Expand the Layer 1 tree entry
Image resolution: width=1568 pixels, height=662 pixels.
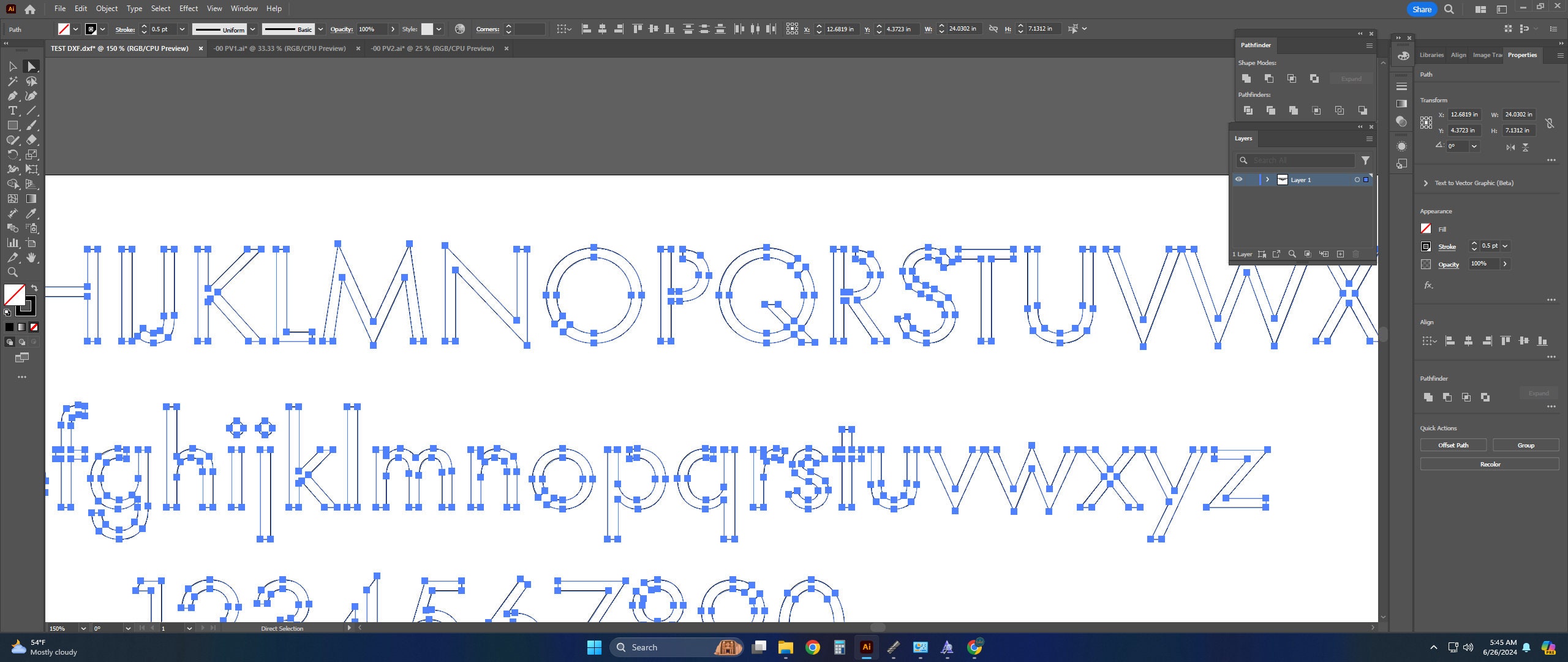[1267, 179]
